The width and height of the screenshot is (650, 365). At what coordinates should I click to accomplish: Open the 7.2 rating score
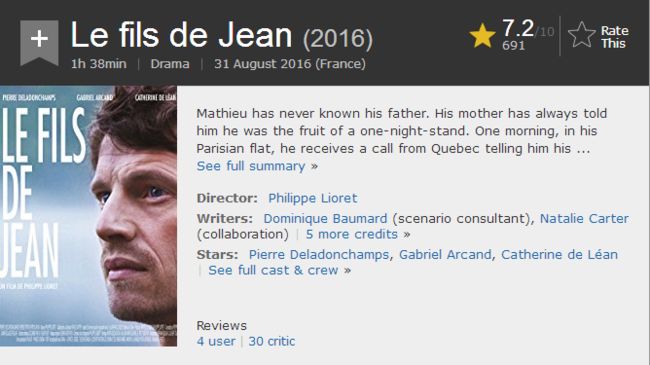(518, 28)
